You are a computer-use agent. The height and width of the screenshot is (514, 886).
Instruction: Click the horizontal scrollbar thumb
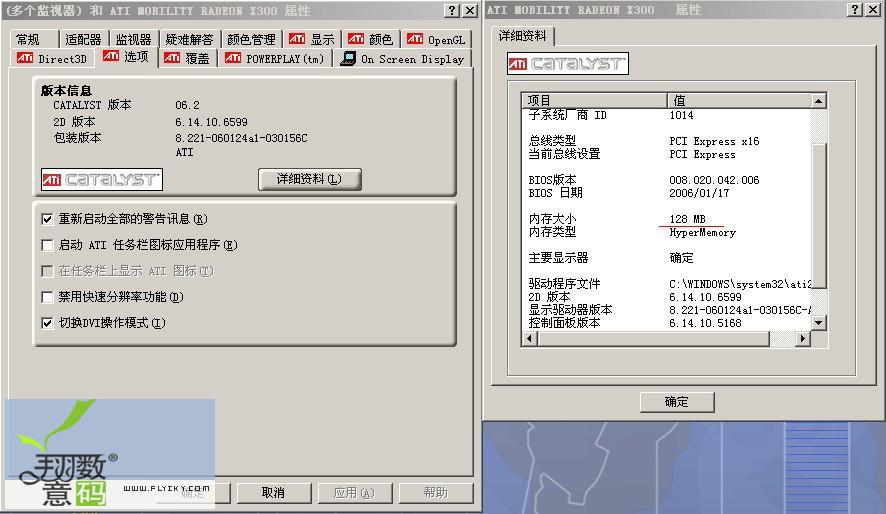(x=653, y=339)
